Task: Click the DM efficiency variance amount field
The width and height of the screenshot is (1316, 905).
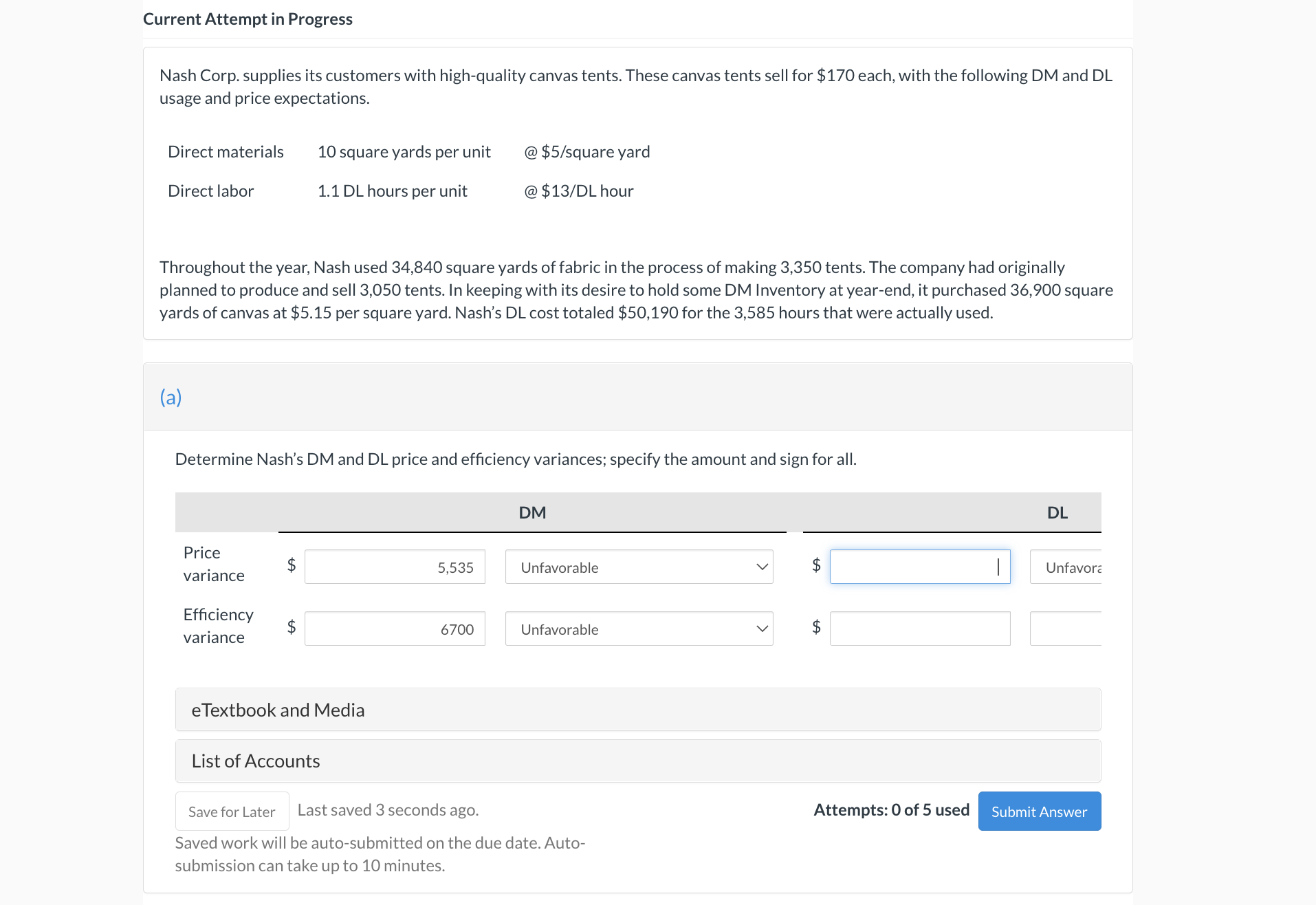Action: tap(395, 629)
